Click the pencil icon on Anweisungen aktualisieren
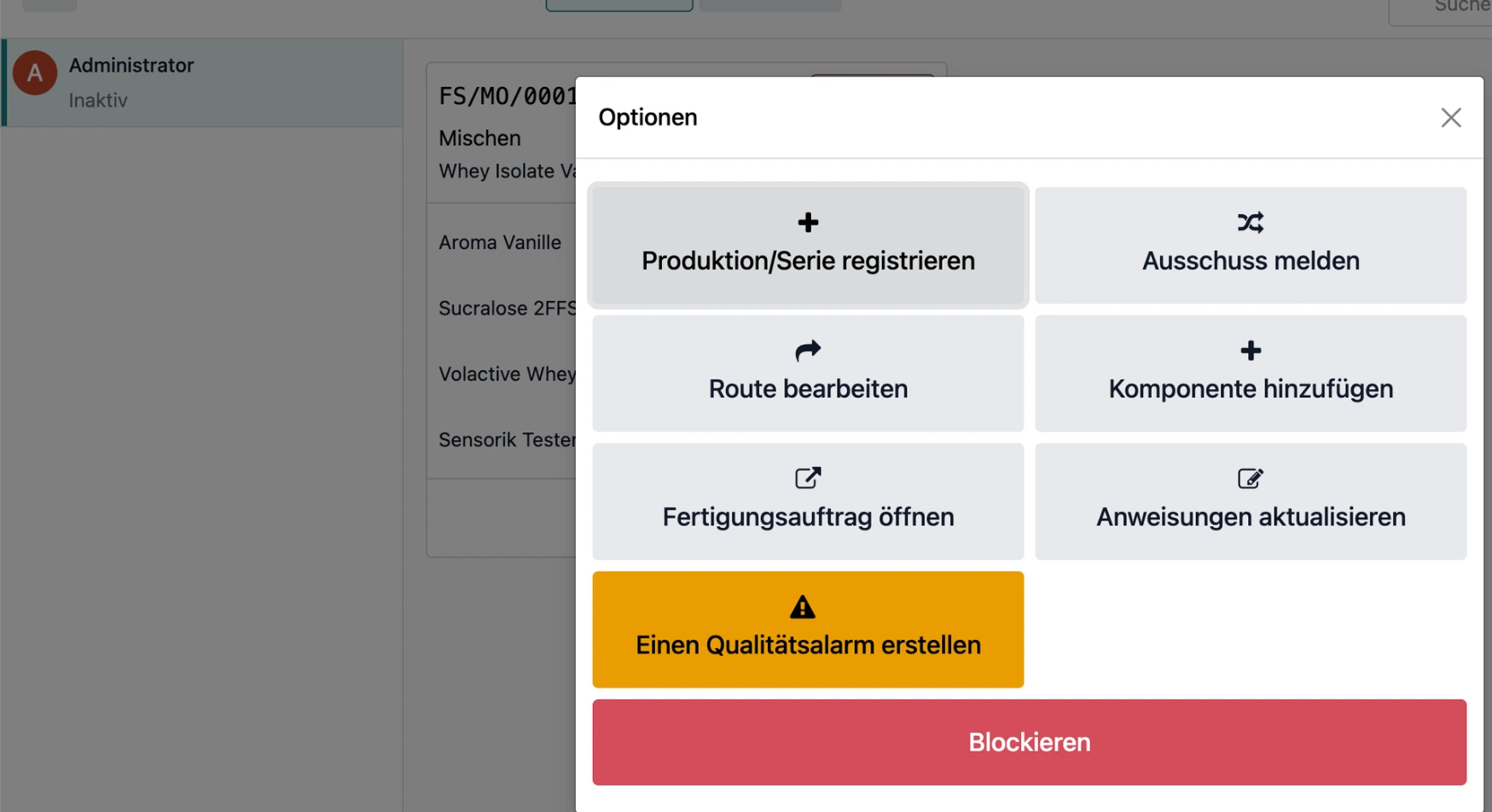 pyautogui.click(x=1250, y=478)
